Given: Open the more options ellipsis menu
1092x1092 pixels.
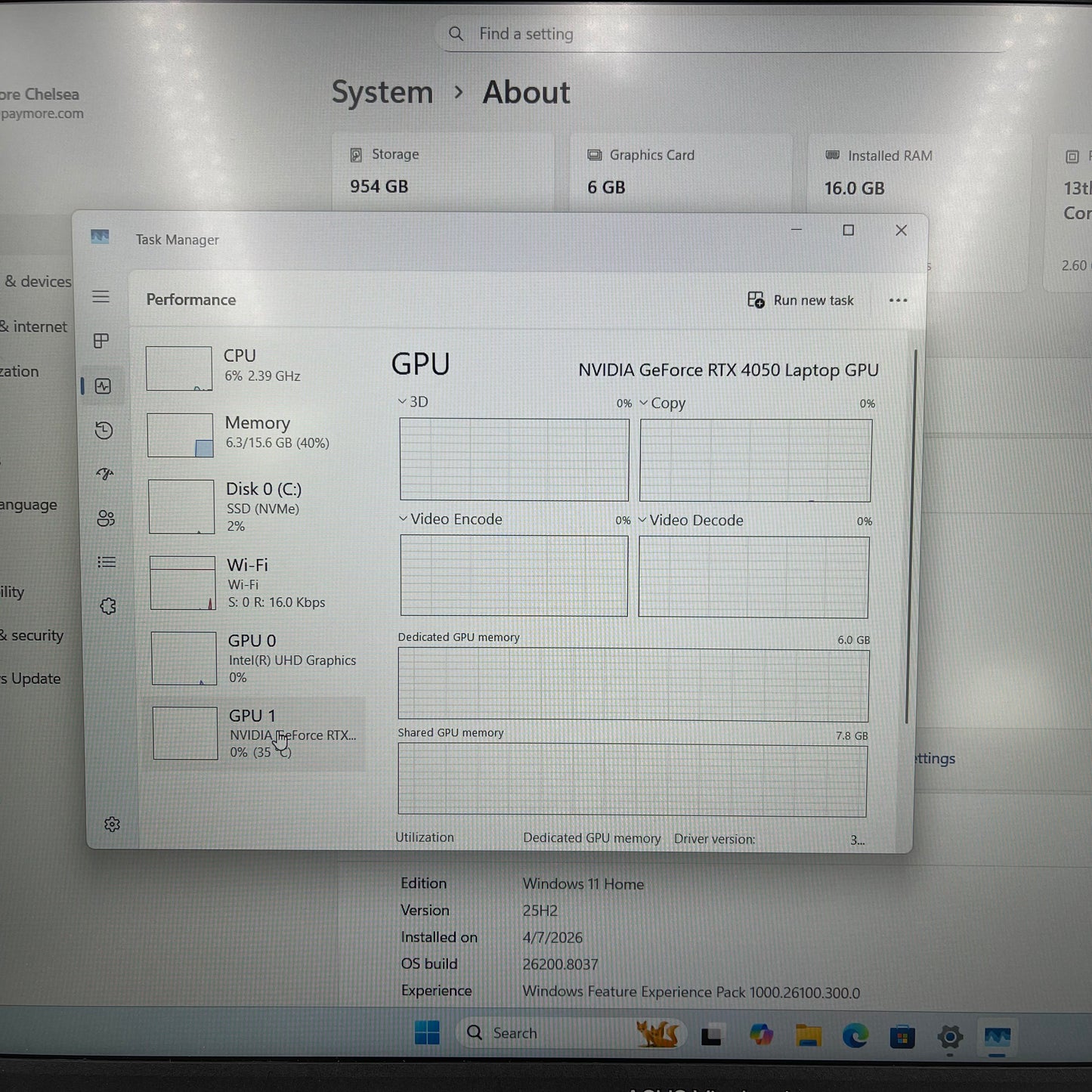Looking at the screenshot, I should point(898,300).
